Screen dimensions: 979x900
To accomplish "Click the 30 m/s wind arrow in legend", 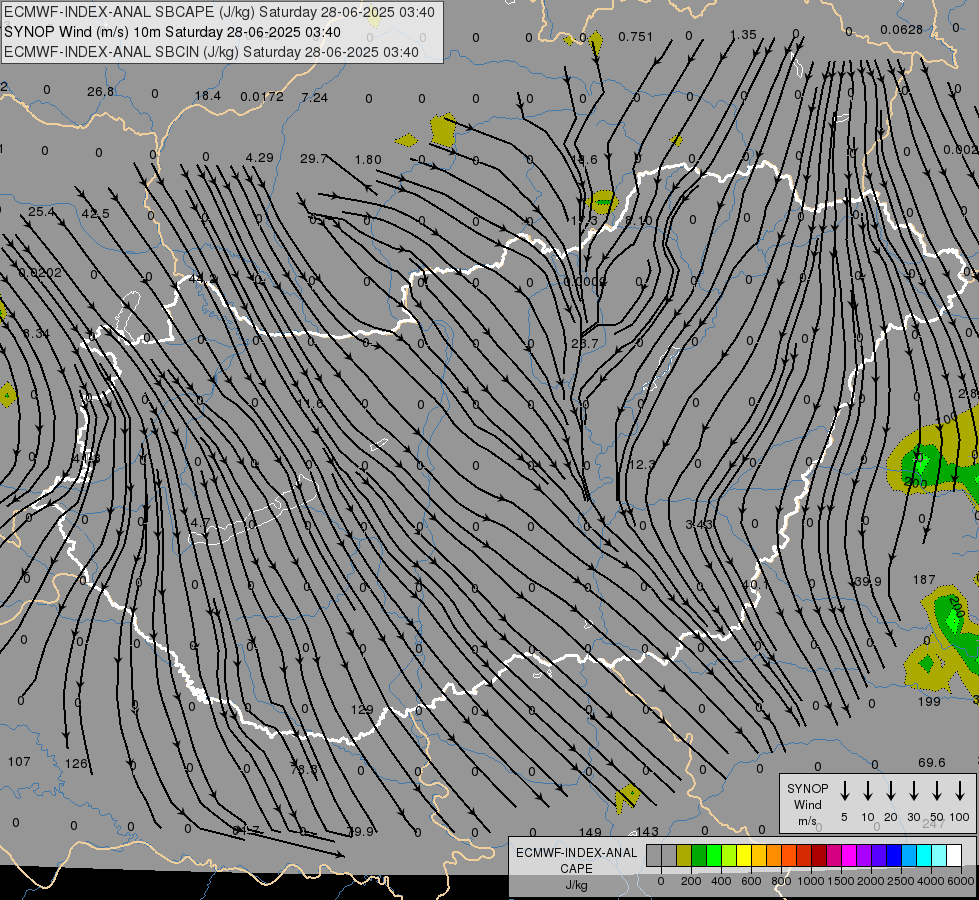I will click(913, 791).
